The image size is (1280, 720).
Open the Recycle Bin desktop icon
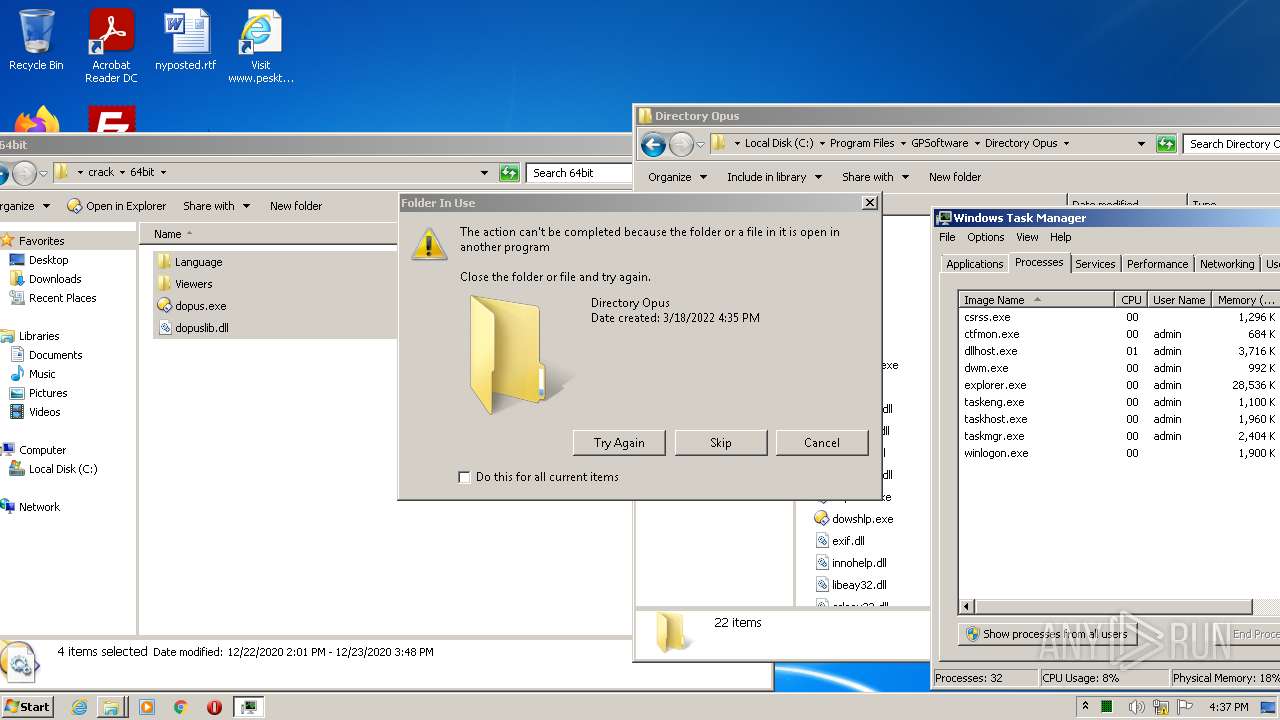36,40
